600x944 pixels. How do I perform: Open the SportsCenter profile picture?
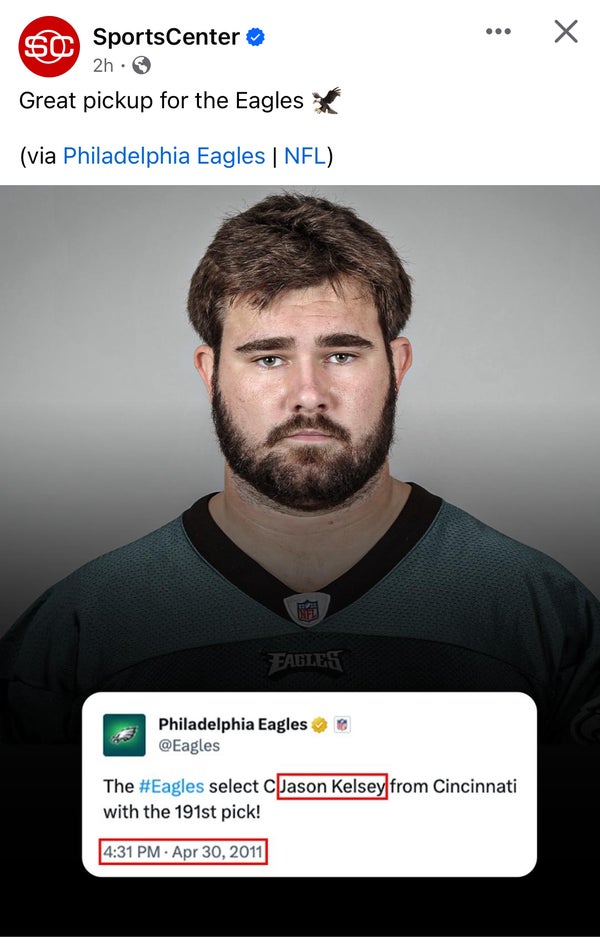pos(49,46)
